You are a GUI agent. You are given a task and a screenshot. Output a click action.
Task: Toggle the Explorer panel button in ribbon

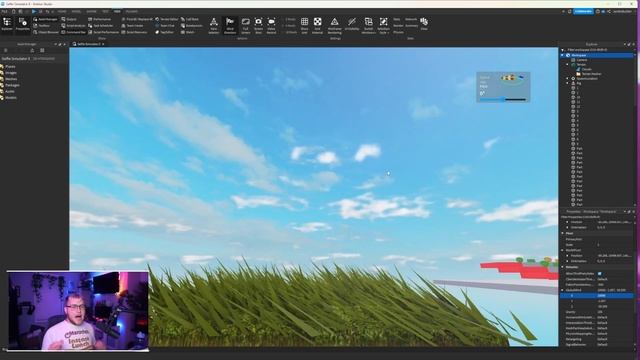click(7, 24)
